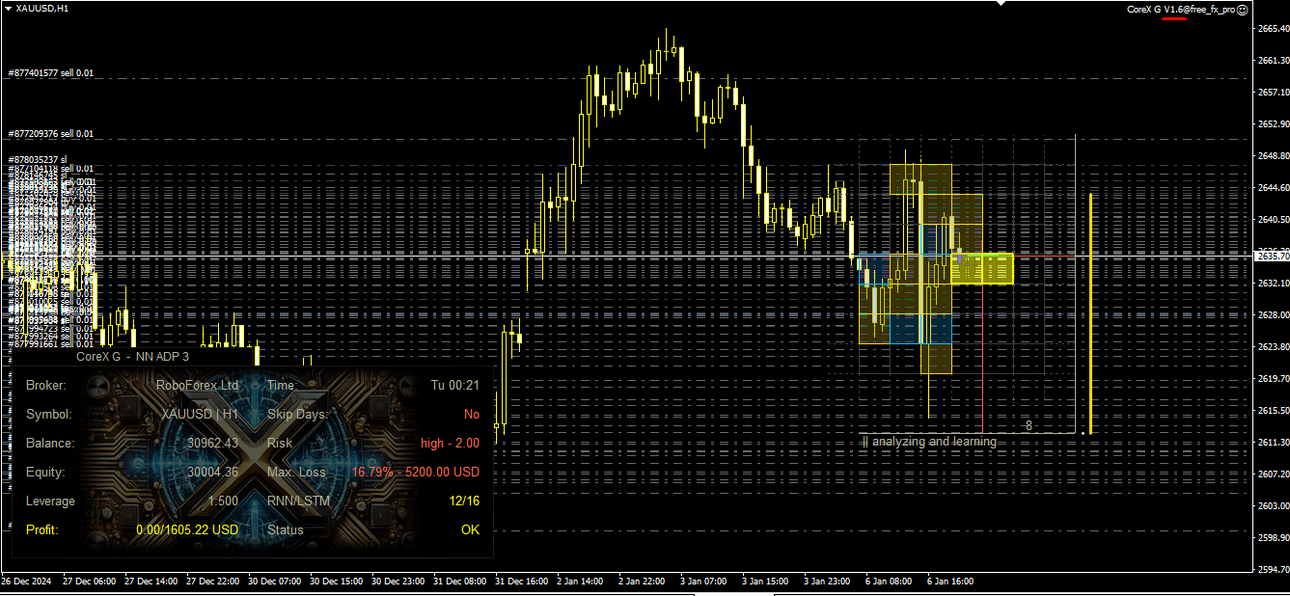Click the analyzing and learning status text
This screenshot has height=596, width=1290.
[x=934, y=441]
